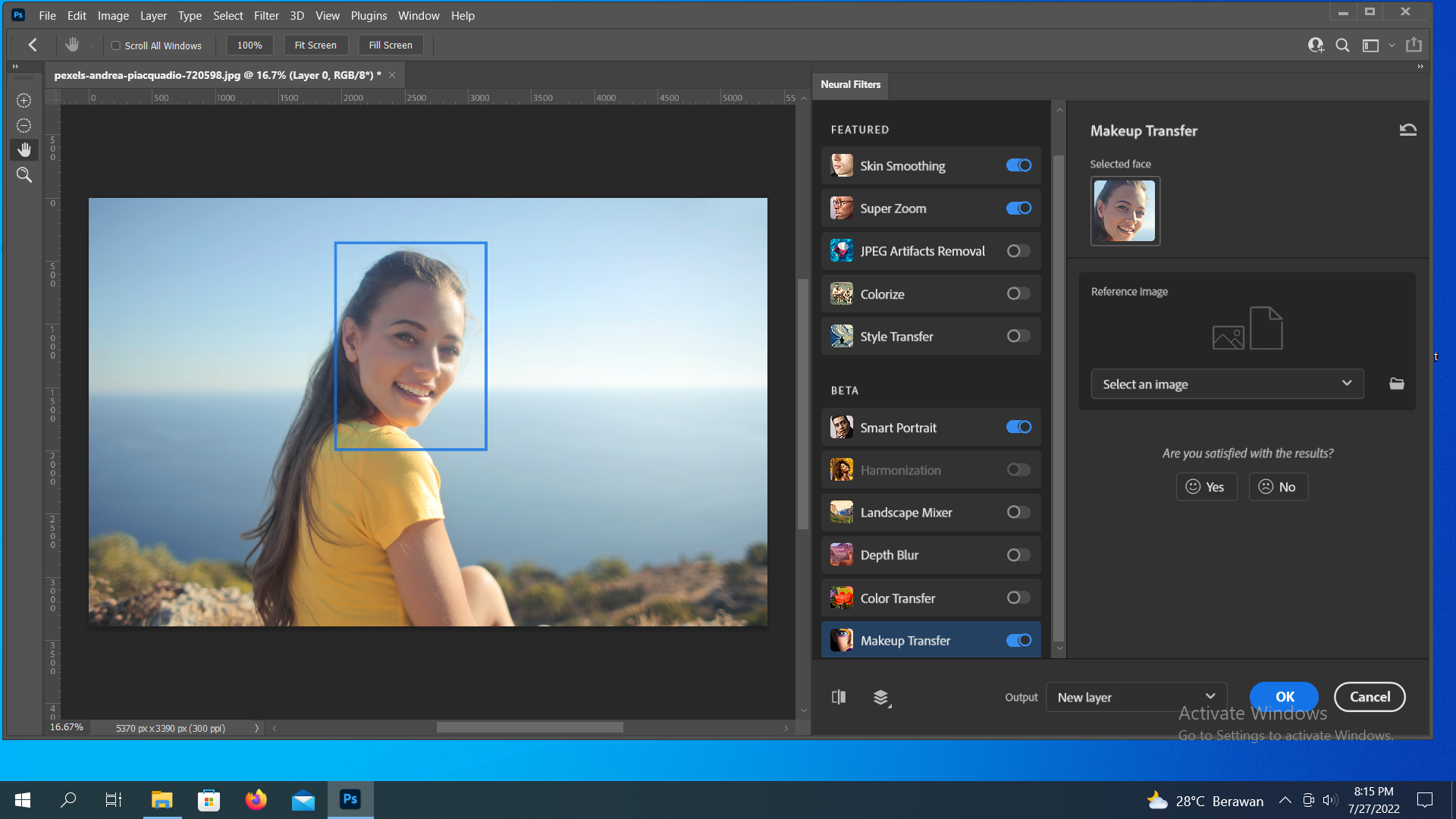Viewport: 1456px width, 819px height.
Task: Enable the Landscape Mixer toggle
Action: [1018, 513]
